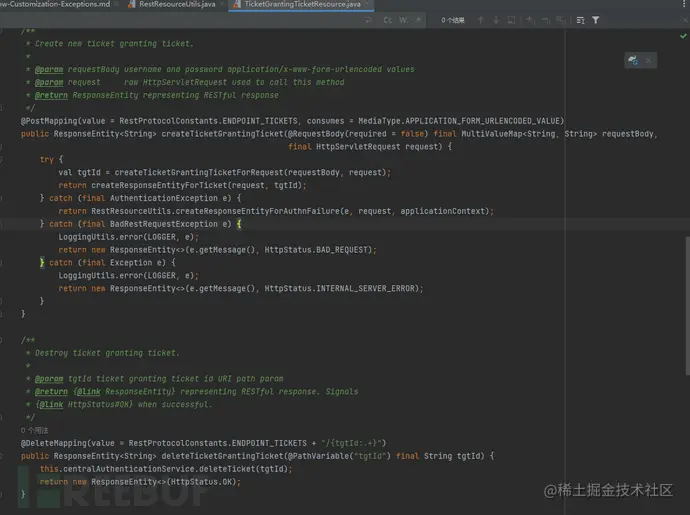This screenshot has height=515, width=690.
Task: Select the TicketGrantingTicketResource.java tab
Action: pos(302,4)
